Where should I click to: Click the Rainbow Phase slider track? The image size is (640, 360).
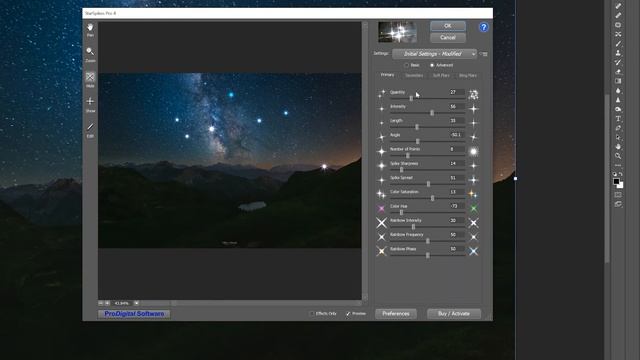coord(427,255)
